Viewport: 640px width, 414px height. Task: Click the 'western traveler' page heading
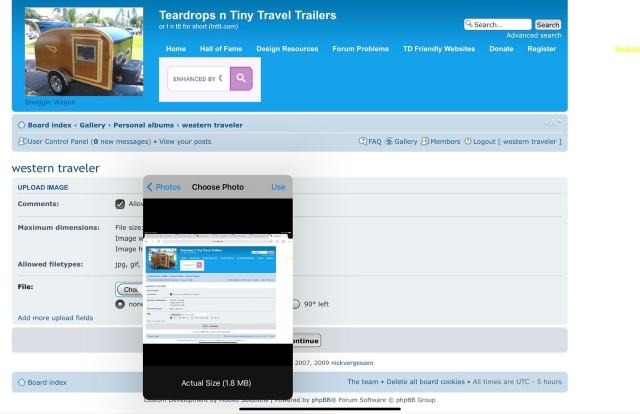coord(56,168)
